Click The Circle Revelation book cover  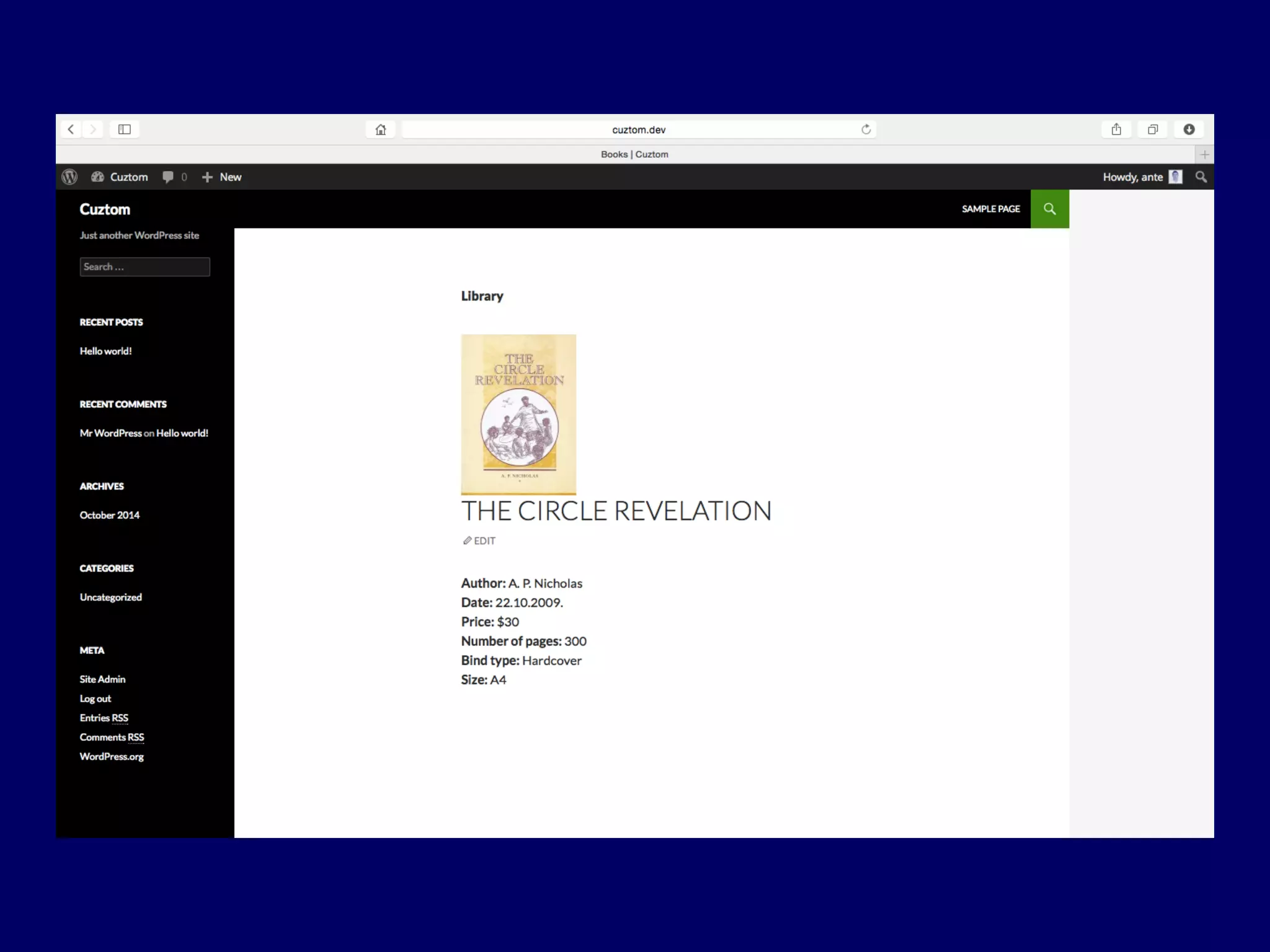click(x=518, y=414)
